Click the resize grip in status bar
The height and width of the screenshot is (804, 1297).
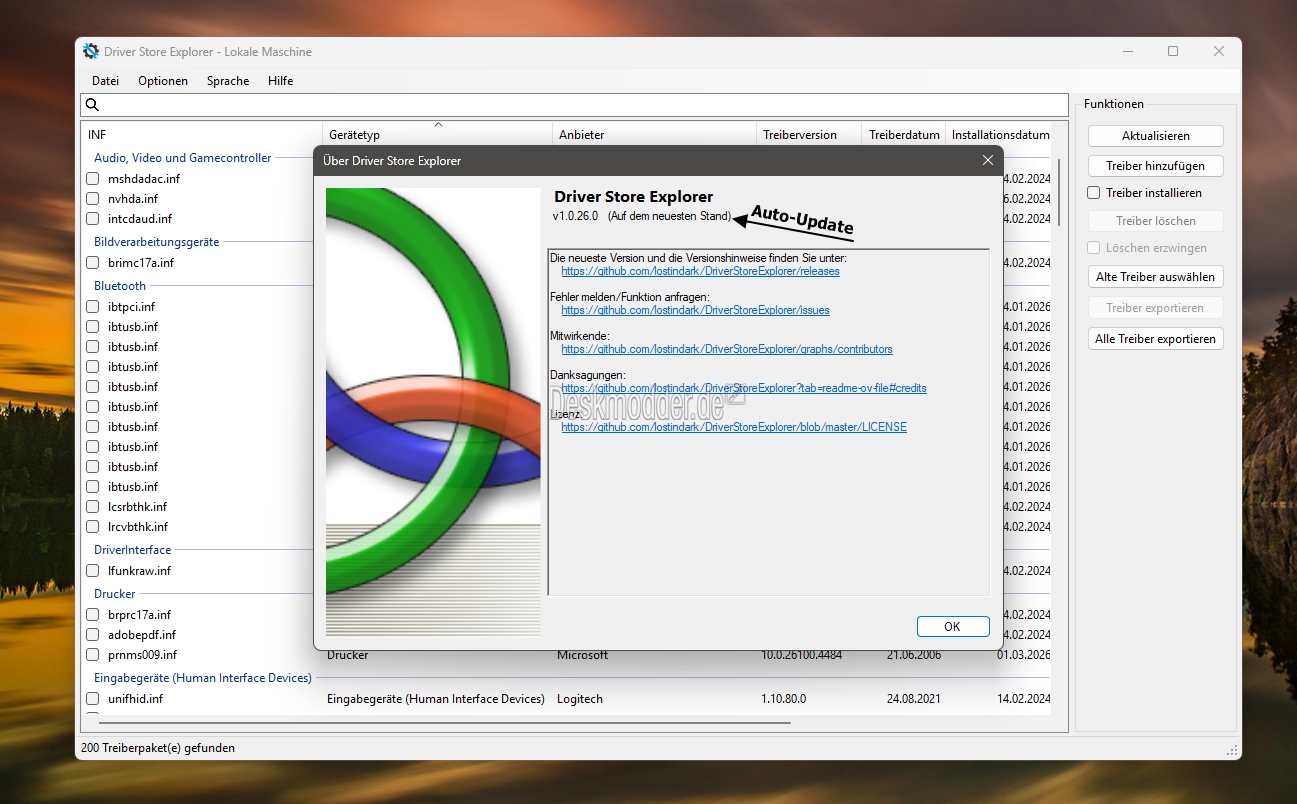1232,749
